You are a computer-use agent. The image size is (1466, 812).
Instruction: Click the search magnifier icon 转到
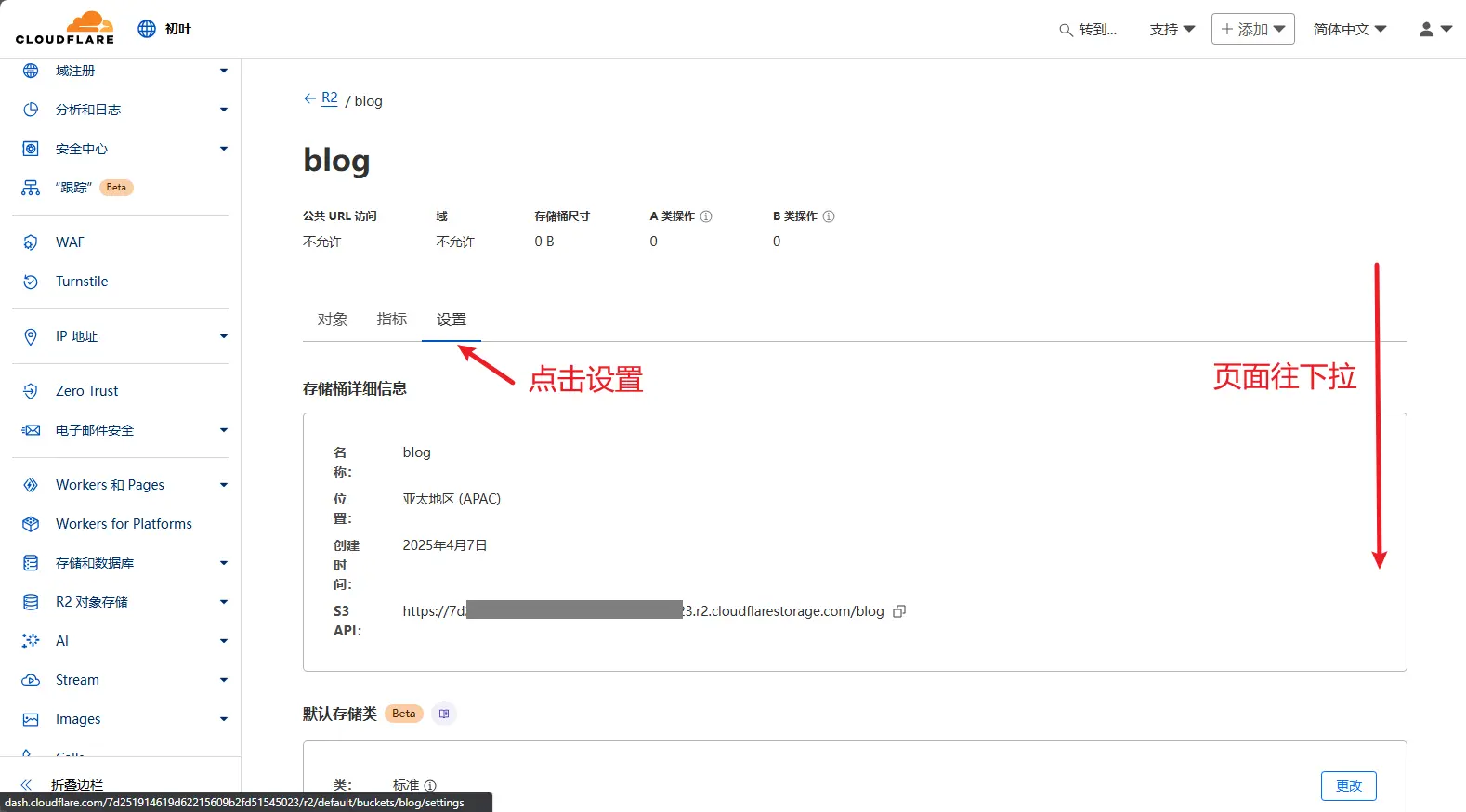point(1066,30)
